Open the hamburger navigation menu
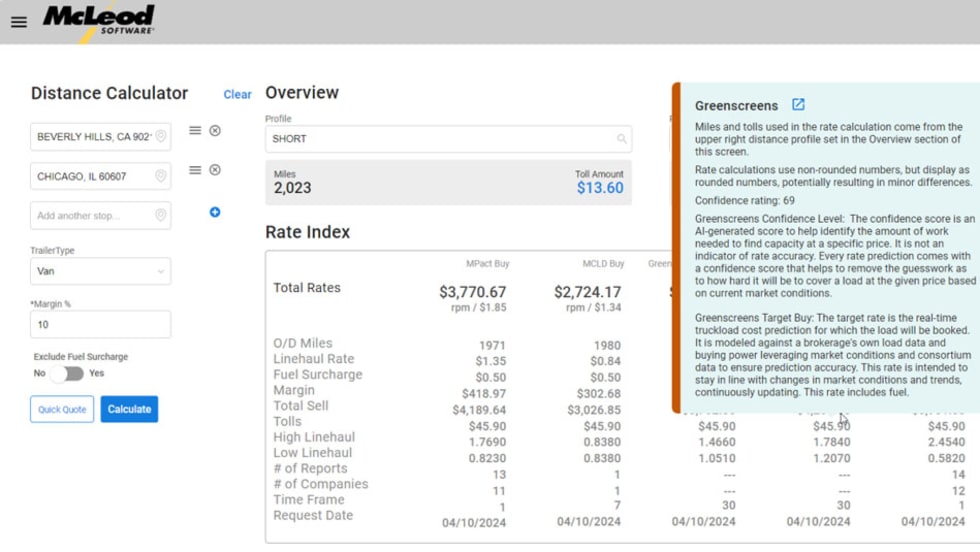980x552 pixels. coord(19,22)
